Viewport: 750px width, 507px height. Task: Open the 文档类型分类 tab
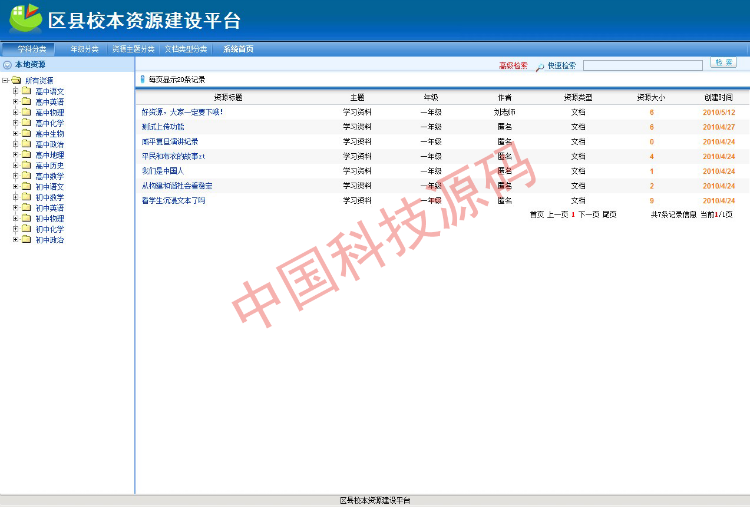point(186,49)
